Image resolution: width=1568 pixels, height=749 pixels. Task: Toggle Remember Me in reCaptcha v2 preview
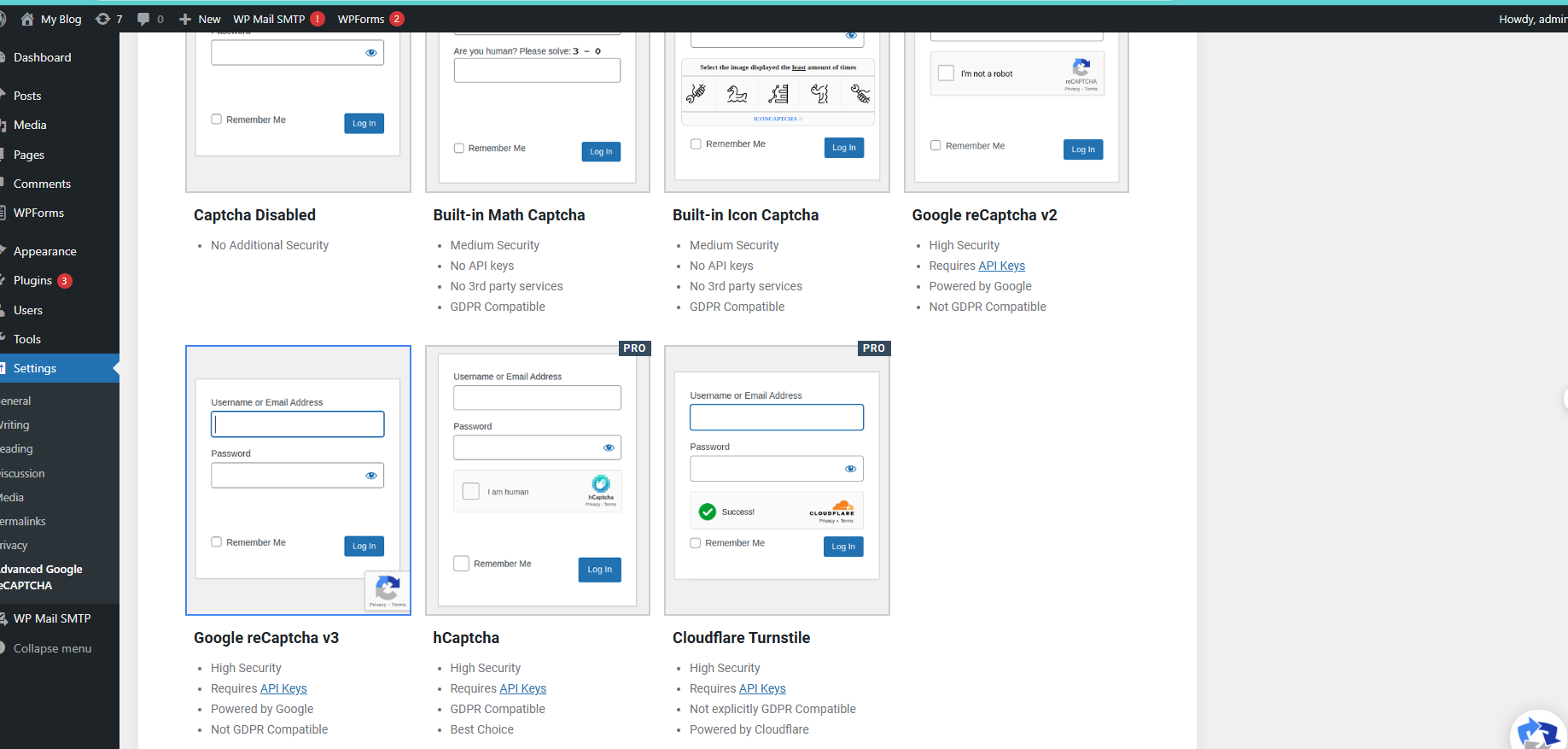(936, 145)
